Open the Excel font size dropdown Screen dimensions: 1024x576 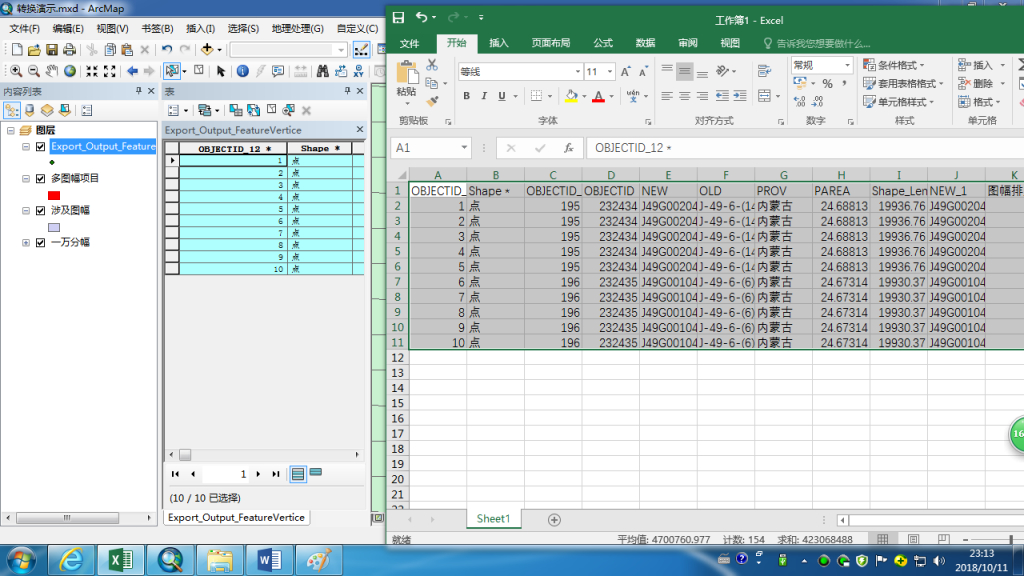tap(610, 71)
